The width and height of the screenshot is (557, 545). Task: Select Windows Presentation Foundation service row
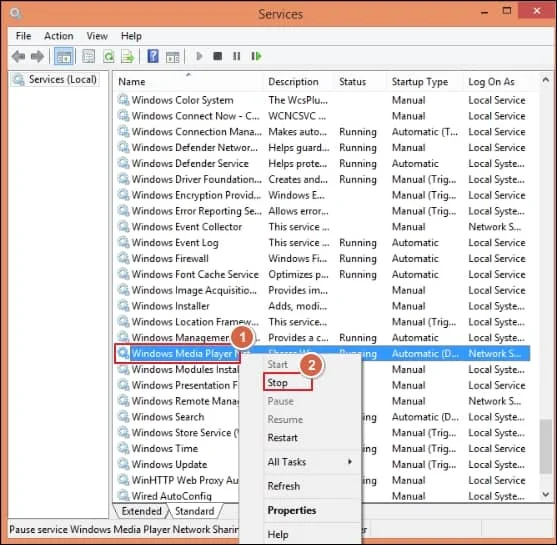tap(178, 385)
